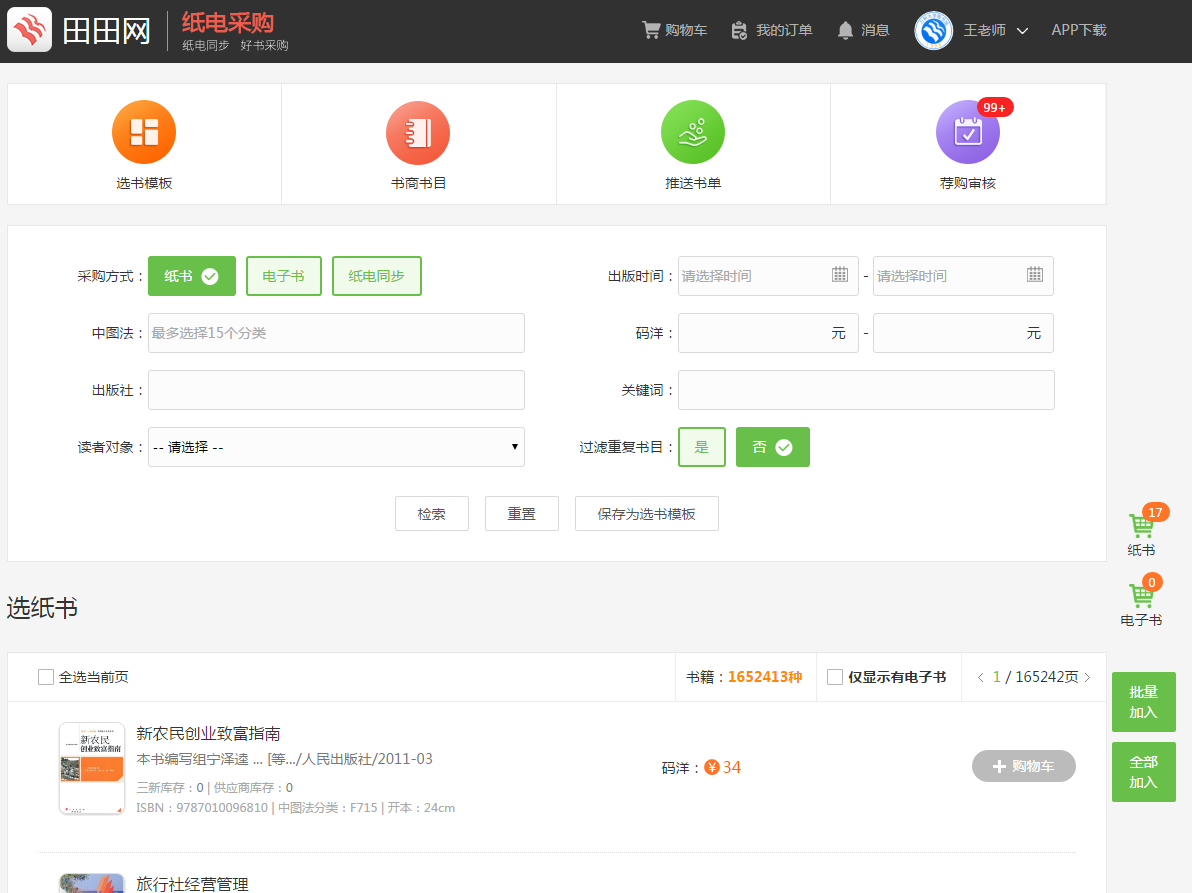Screen dimensions: 1192x893
Task: Open APP下载 in top navigation
Action: point(1079,30)
